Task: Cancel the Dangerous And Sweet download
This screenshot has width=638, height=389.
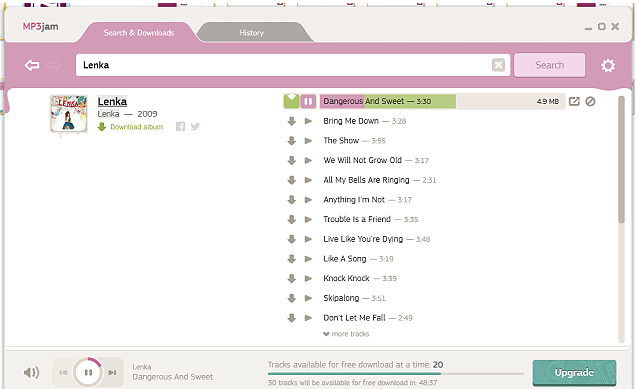Action: click(x=590, y=101)
